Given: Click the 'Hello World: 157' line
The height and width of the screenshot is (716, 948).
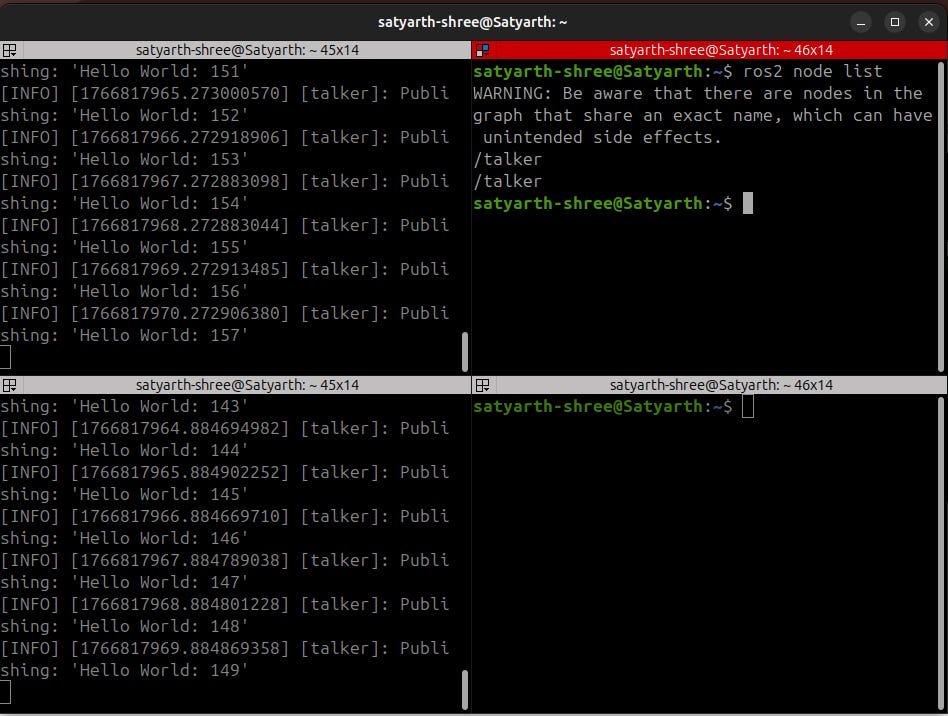Looking at the screenshot, I should pos(124,336).
